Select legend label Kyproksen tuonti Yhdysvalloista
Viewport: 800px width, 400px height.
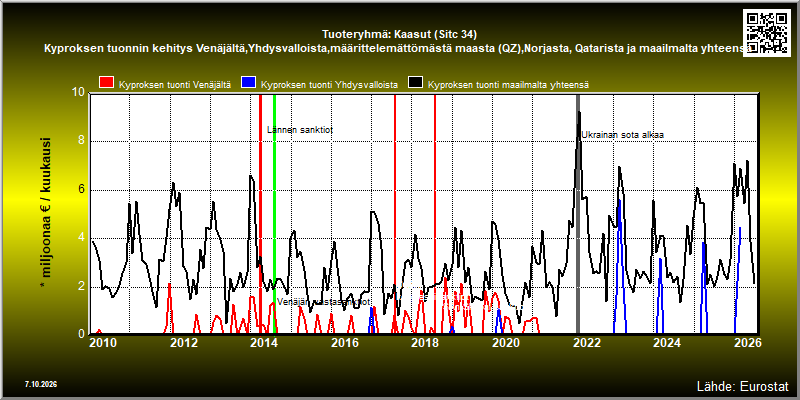329,85
